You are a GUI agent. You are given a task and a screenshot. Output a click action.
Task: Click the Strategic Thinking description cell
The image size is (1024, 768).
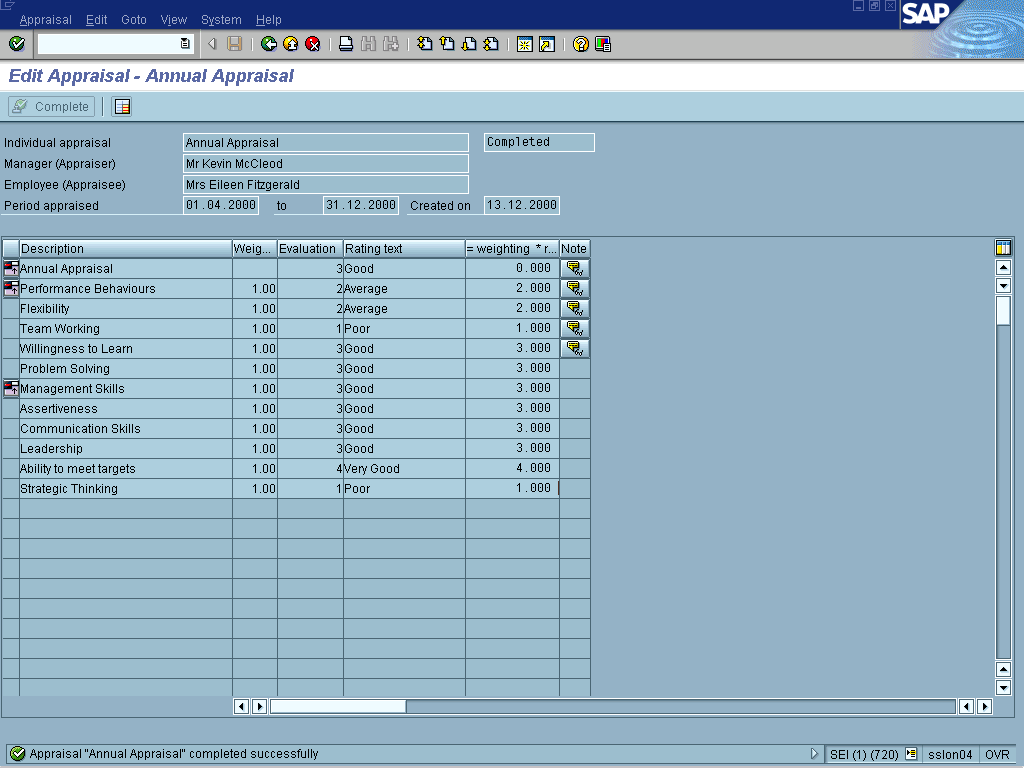(x=125, y=488)
